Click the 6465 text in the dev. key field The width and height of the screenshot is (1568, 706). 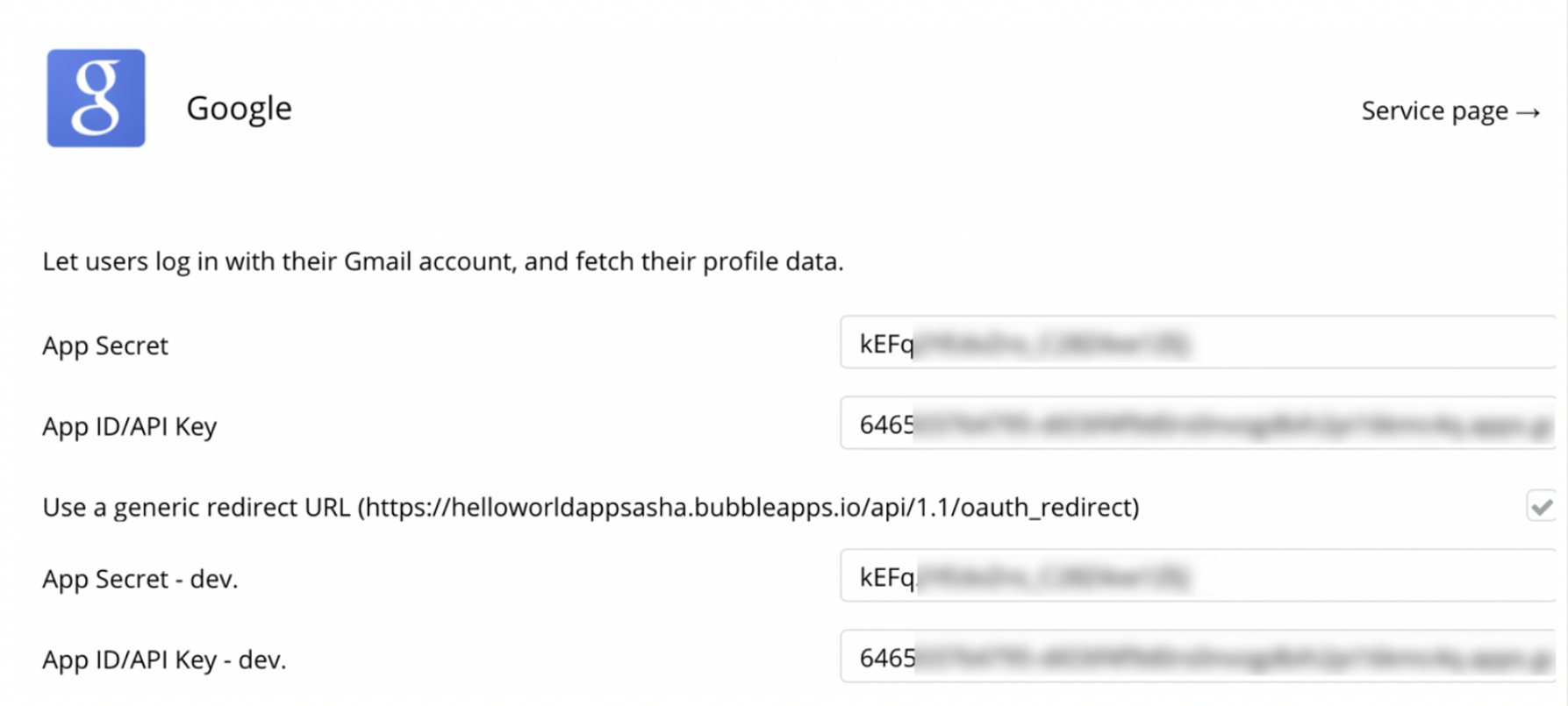(886, 658)
